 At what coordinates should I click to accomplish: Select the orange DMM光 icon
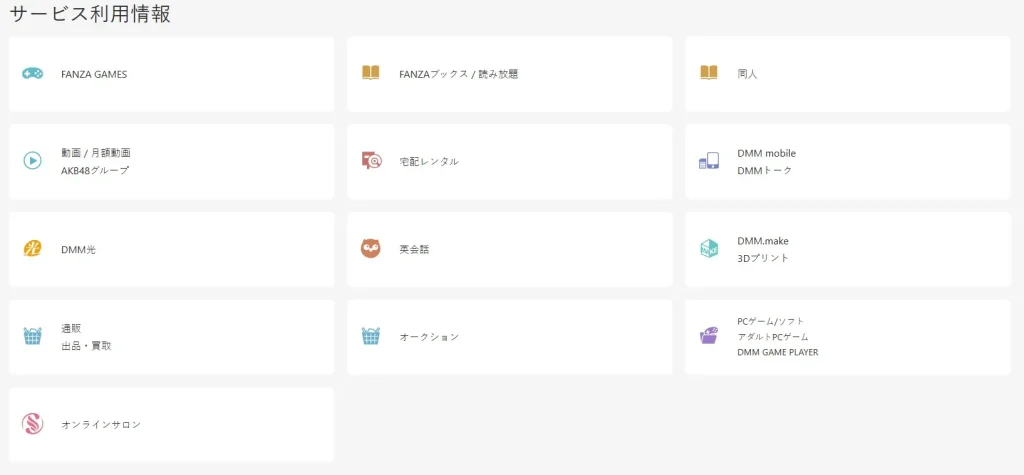coord(32,249)
